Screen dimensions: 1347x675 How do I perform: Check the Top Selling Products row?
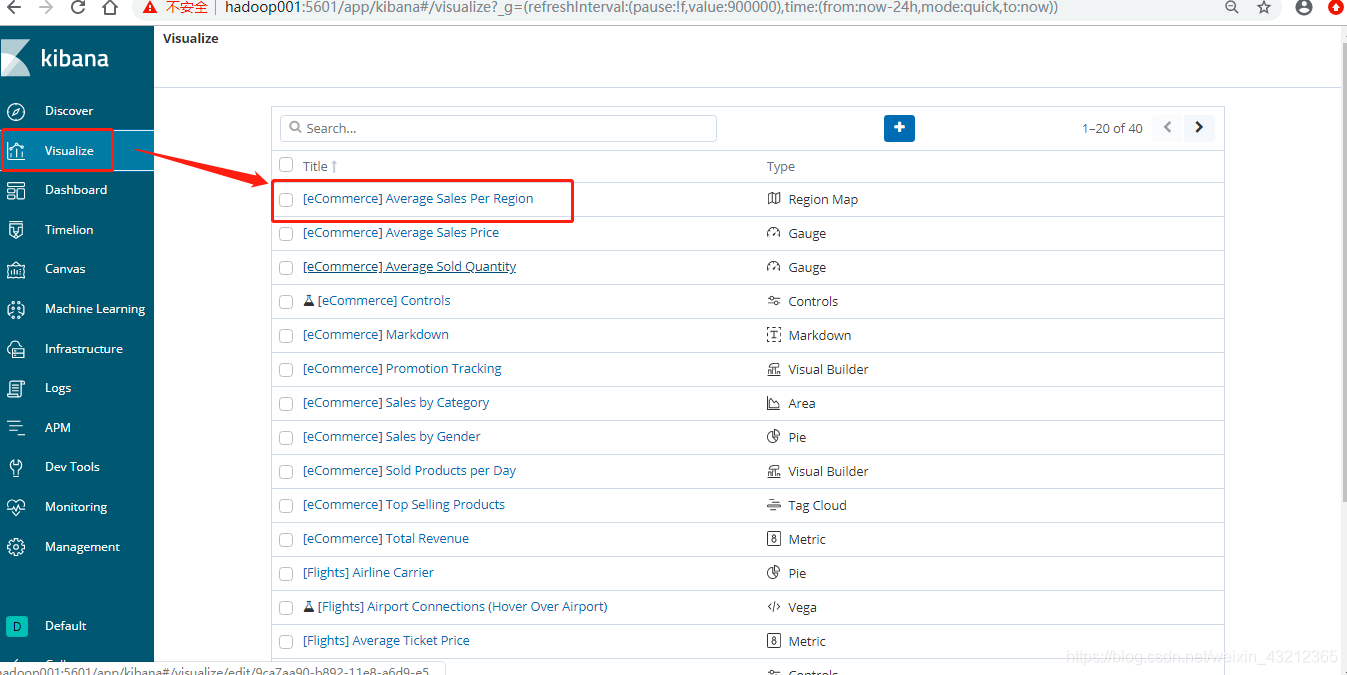(286, 506)
